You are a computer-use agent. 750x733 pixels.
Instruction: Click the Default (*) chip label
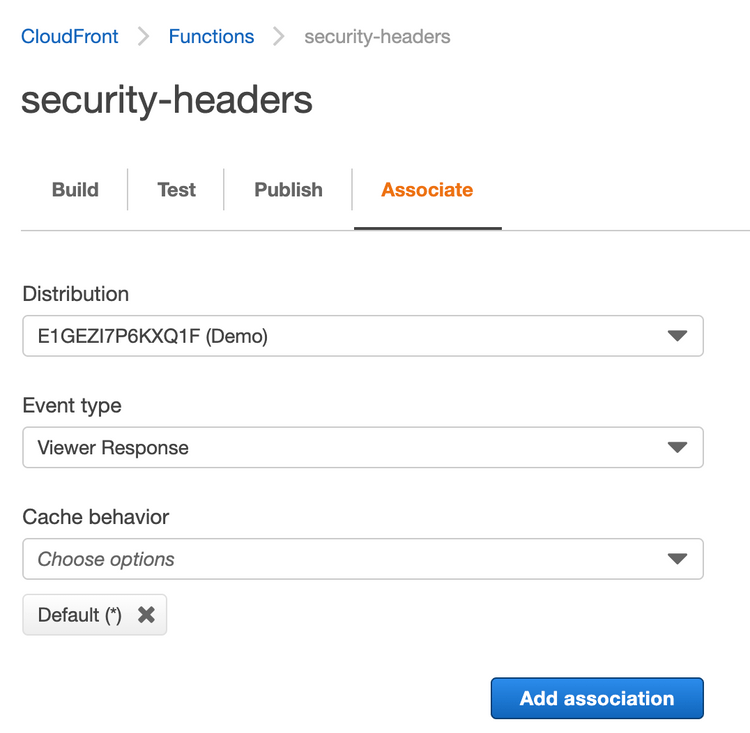(x=80, y=615)
